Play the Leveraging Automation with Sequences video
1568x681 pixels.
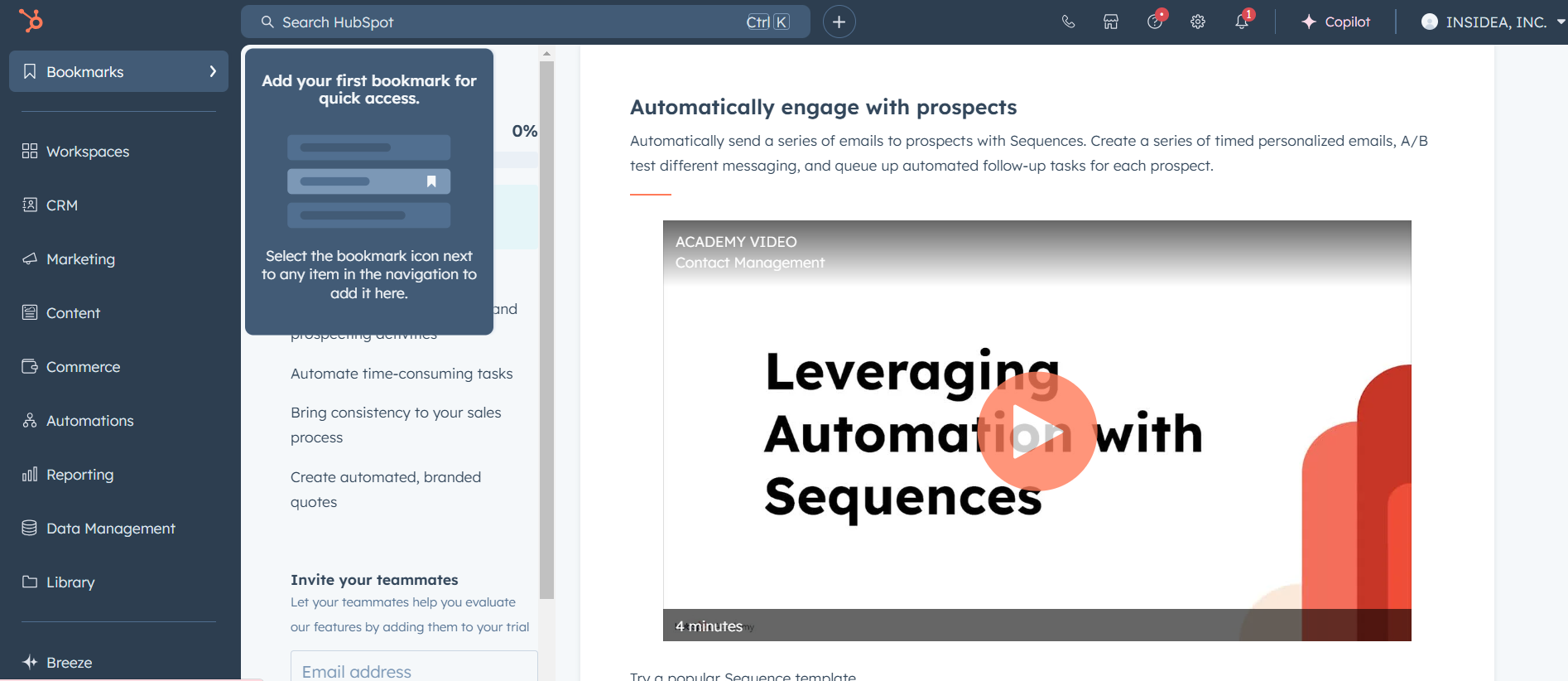(1037, 431)
